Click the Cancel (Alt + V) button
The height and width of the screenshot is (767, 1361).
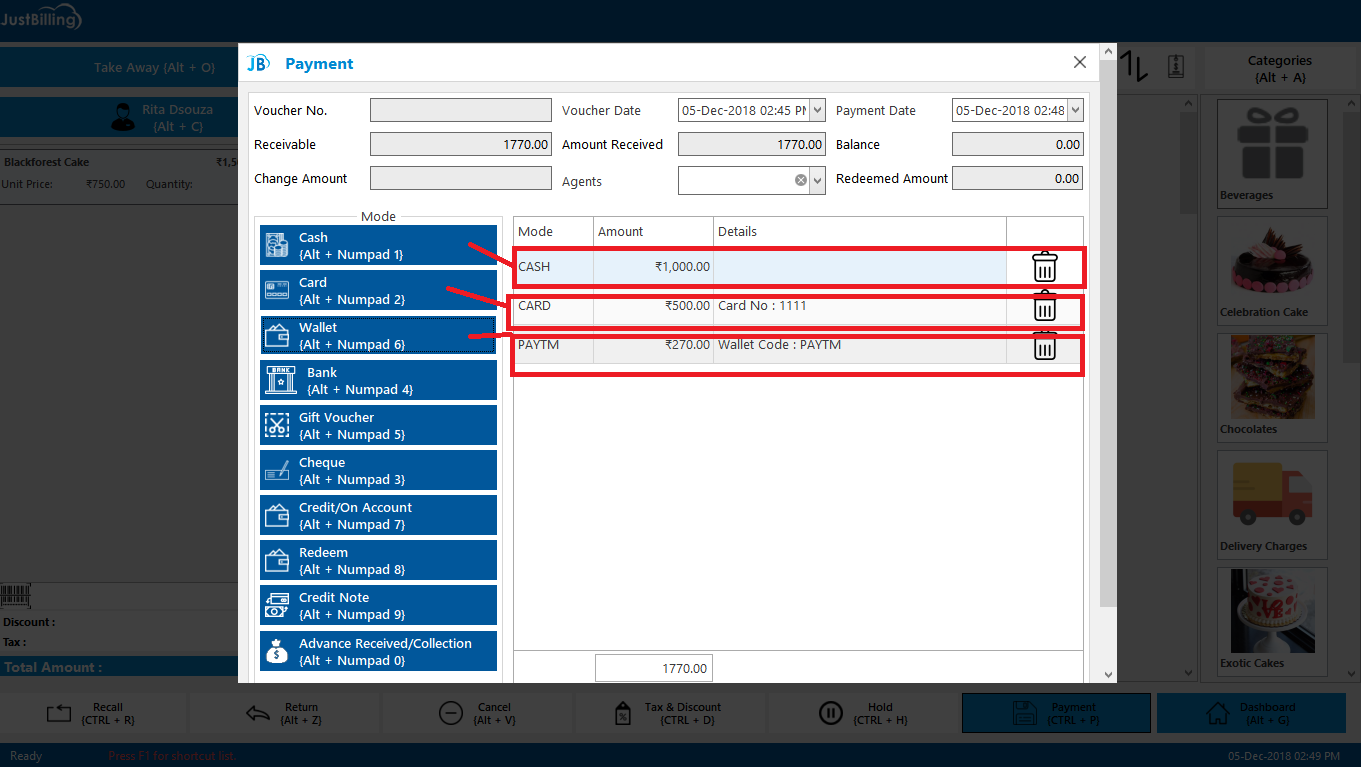477,713
